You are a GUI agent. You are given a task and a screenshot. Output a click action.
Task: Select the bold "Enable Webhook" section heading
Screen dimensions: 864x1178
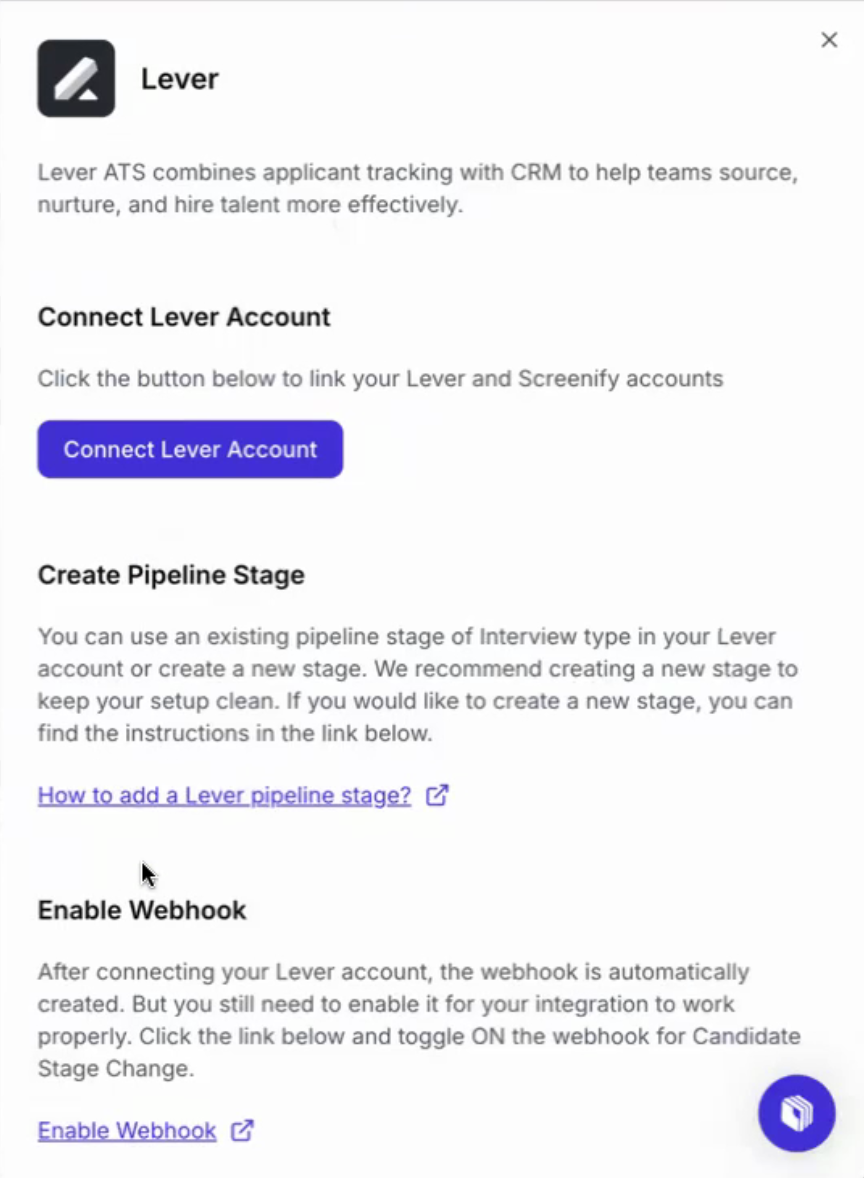(x=142, y=910)
